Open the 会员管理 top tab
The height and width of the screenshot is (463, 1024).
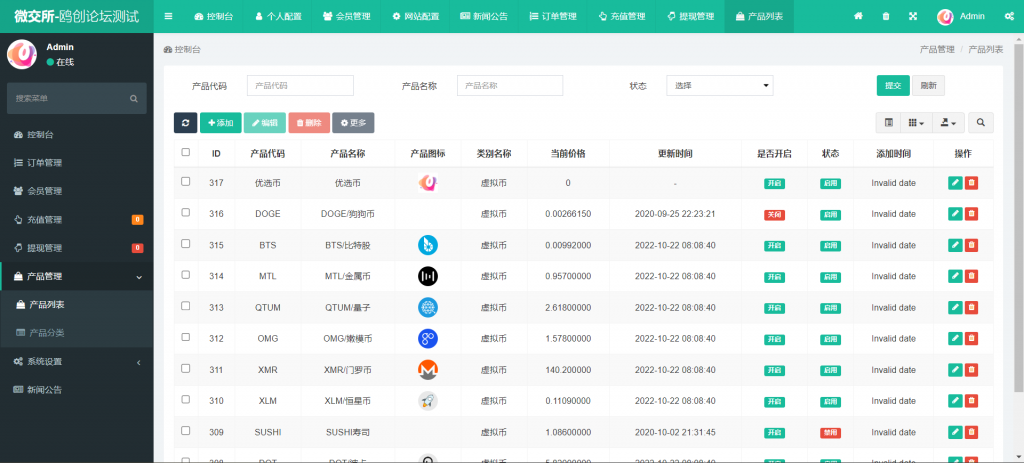tap(347, 16)
